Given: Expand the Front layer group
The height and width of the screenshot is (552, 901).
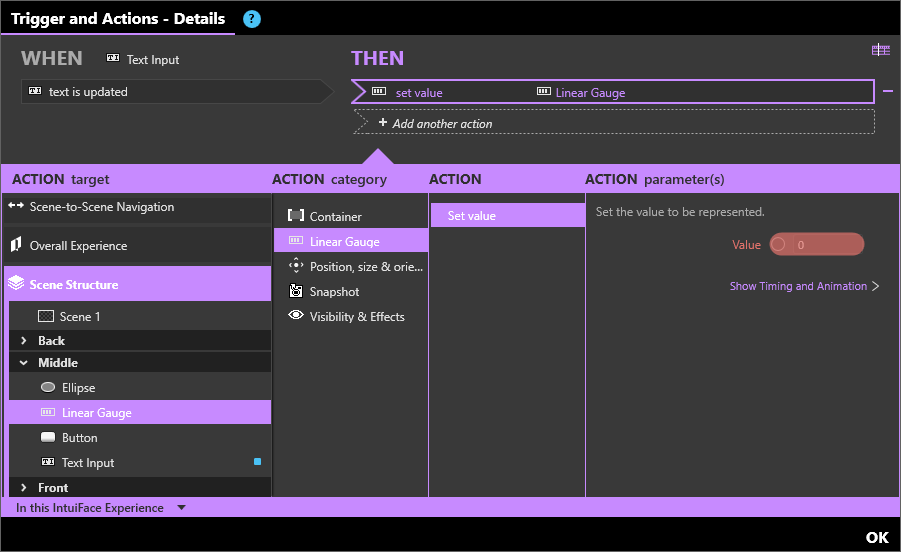Looking at the screenshot, I should (x=24, y=488).
